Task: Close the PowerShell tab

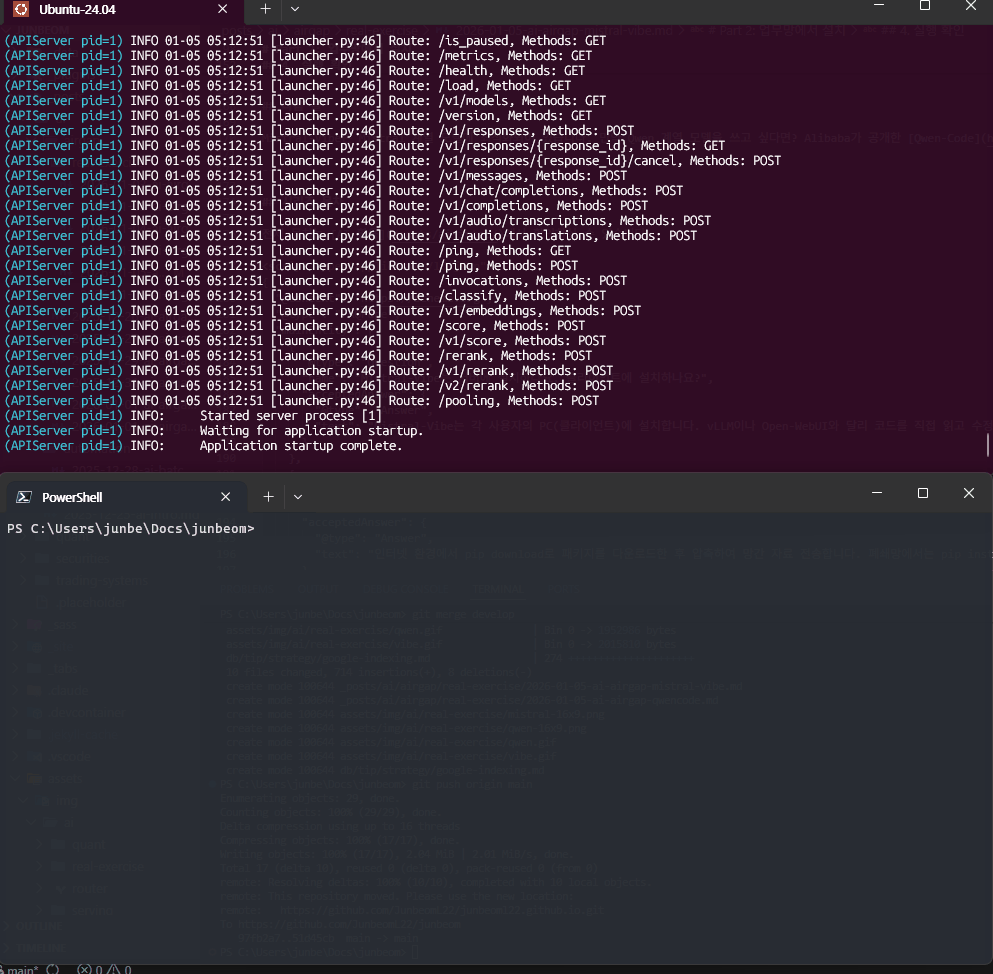Action: [x=226, y=497]
